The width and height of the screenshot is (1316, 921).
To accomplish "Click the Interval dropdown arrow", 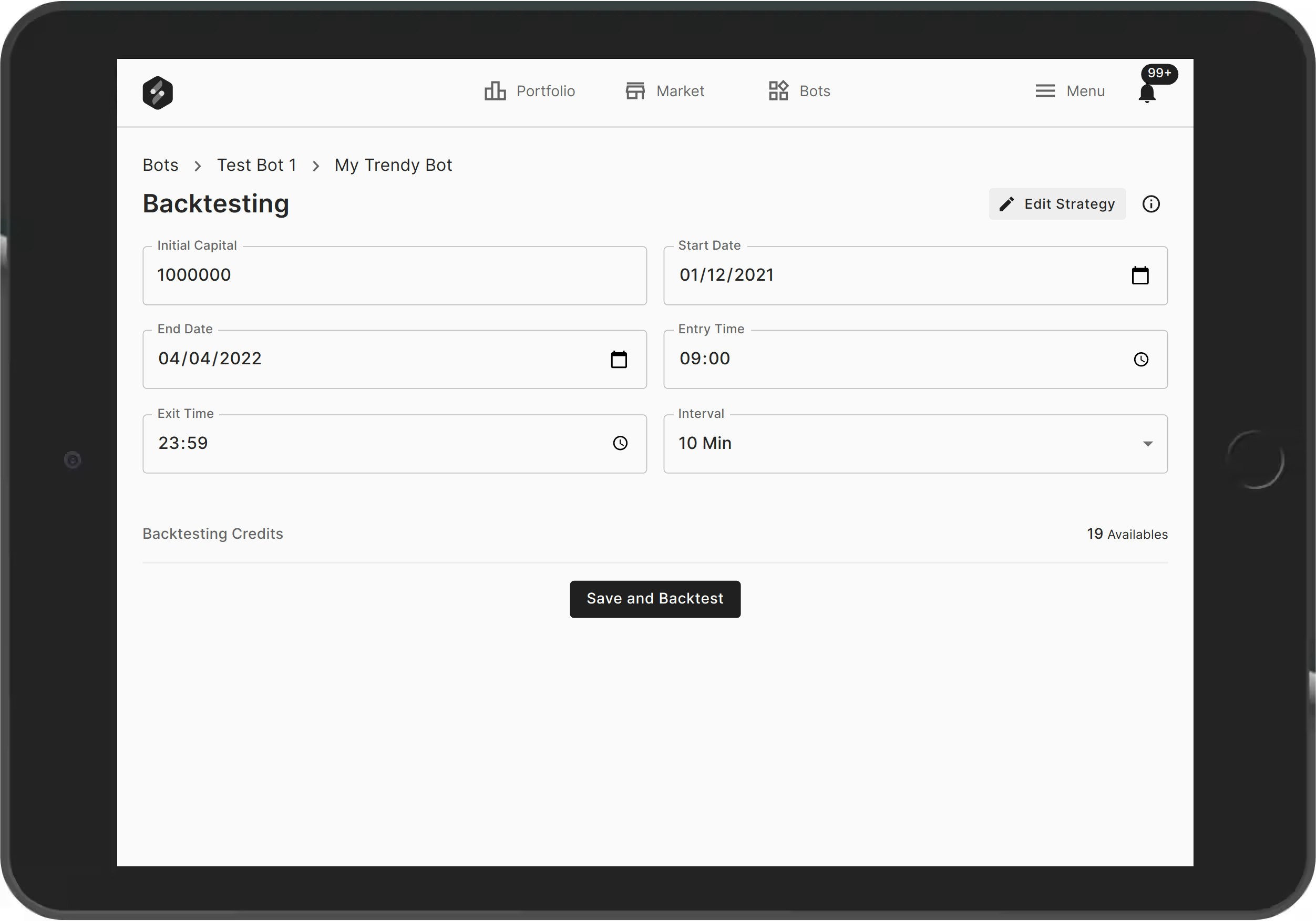I will coord(1147,444).
